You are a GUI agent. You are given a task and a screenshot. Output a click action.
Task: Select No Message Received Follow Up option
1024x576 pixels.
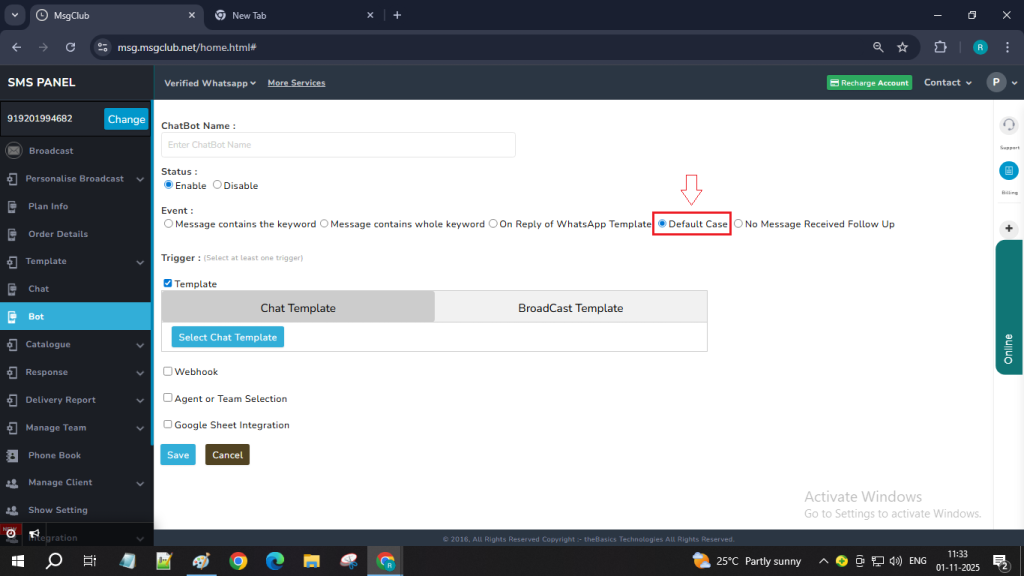coord(739,224)
